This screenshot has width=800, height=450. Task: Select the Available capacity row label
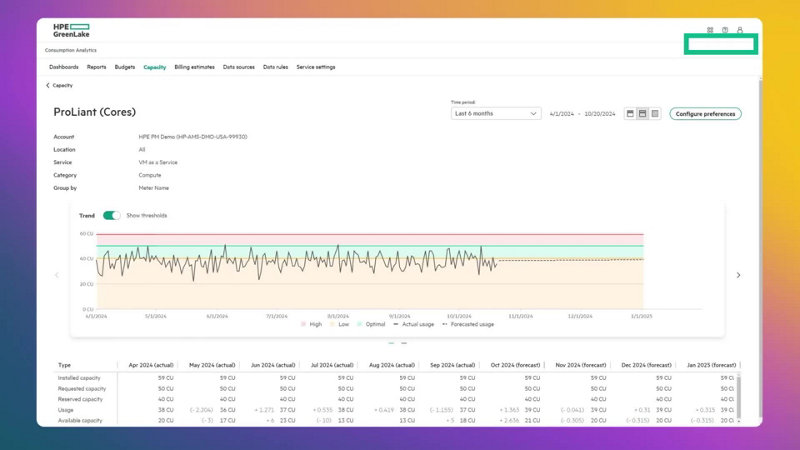click(80, 421)
